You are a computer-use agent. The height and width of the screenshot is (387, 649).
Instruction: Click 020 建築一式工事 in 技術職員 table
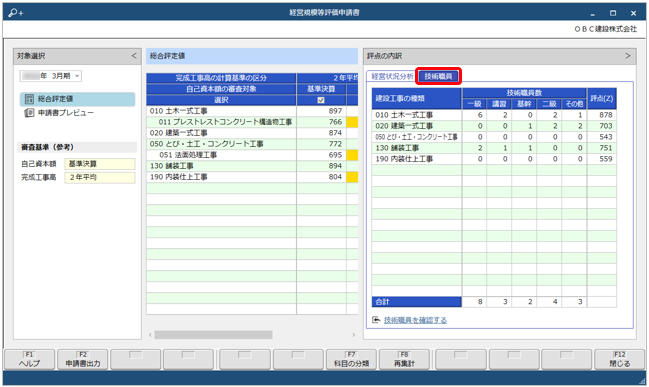tap(404, 126)
